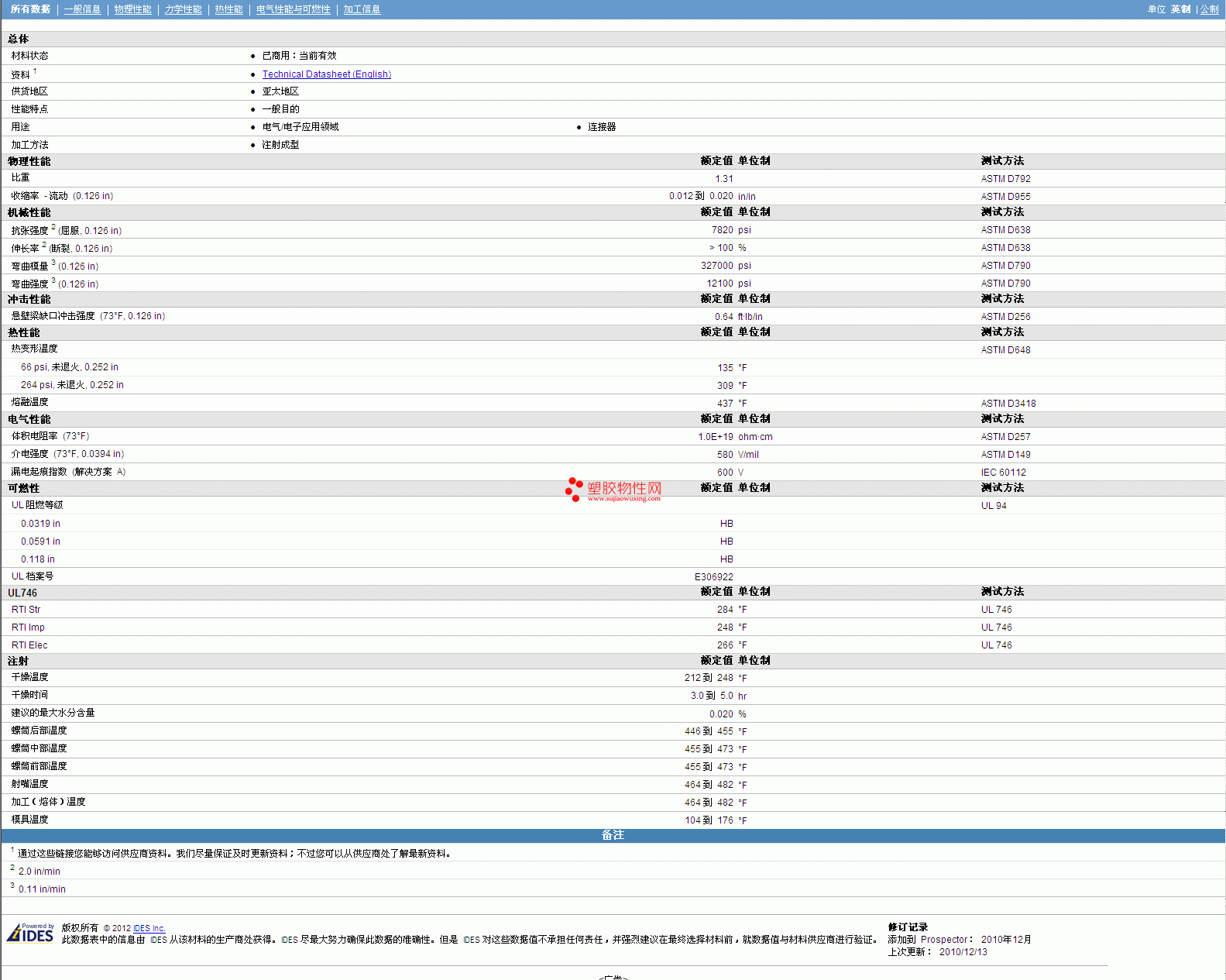
Task: Click the IDES Inc. copyright link
Action: [x=149, y=928]
